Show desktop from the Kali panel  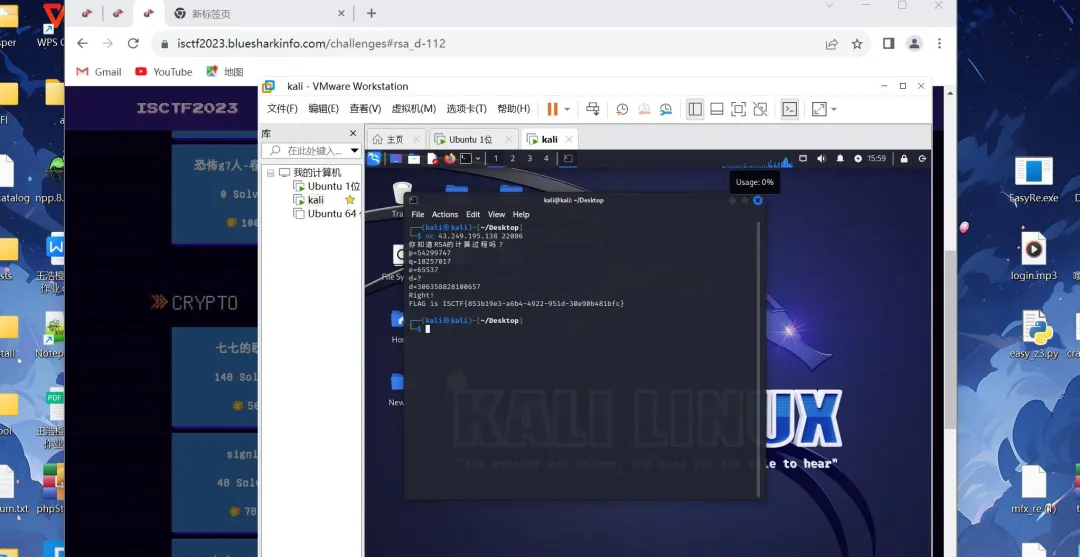pyautogui.click(x=396, y=158)
